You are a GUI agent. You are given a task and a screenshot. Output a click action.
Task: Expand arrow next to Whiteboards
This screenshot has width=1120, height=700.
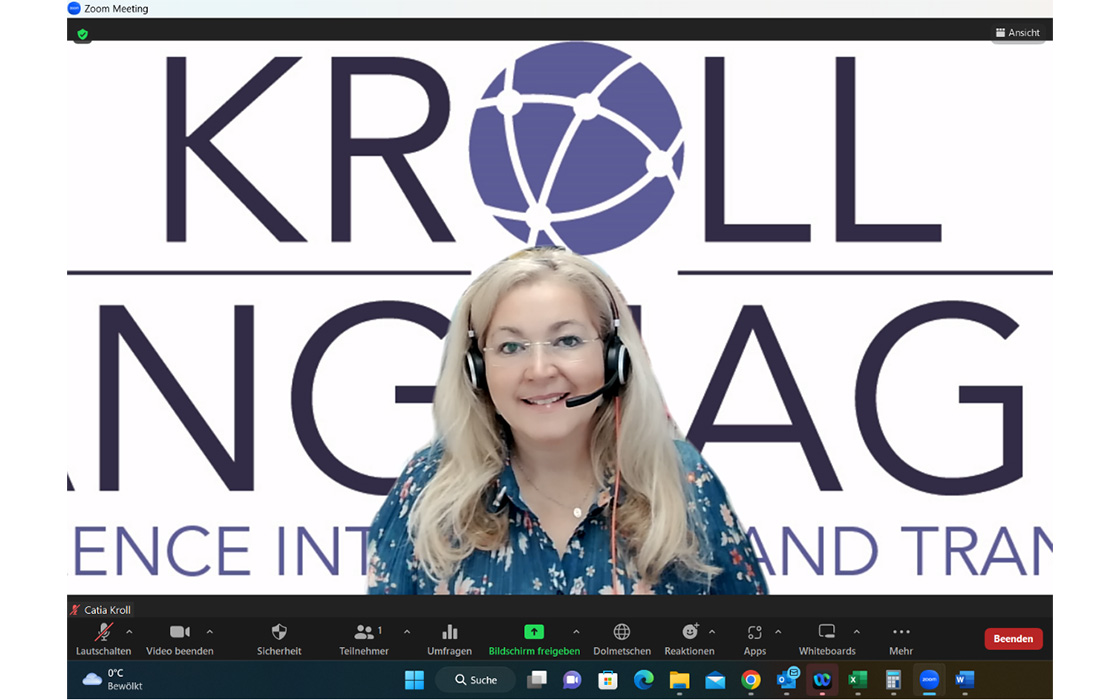point(857,632)
